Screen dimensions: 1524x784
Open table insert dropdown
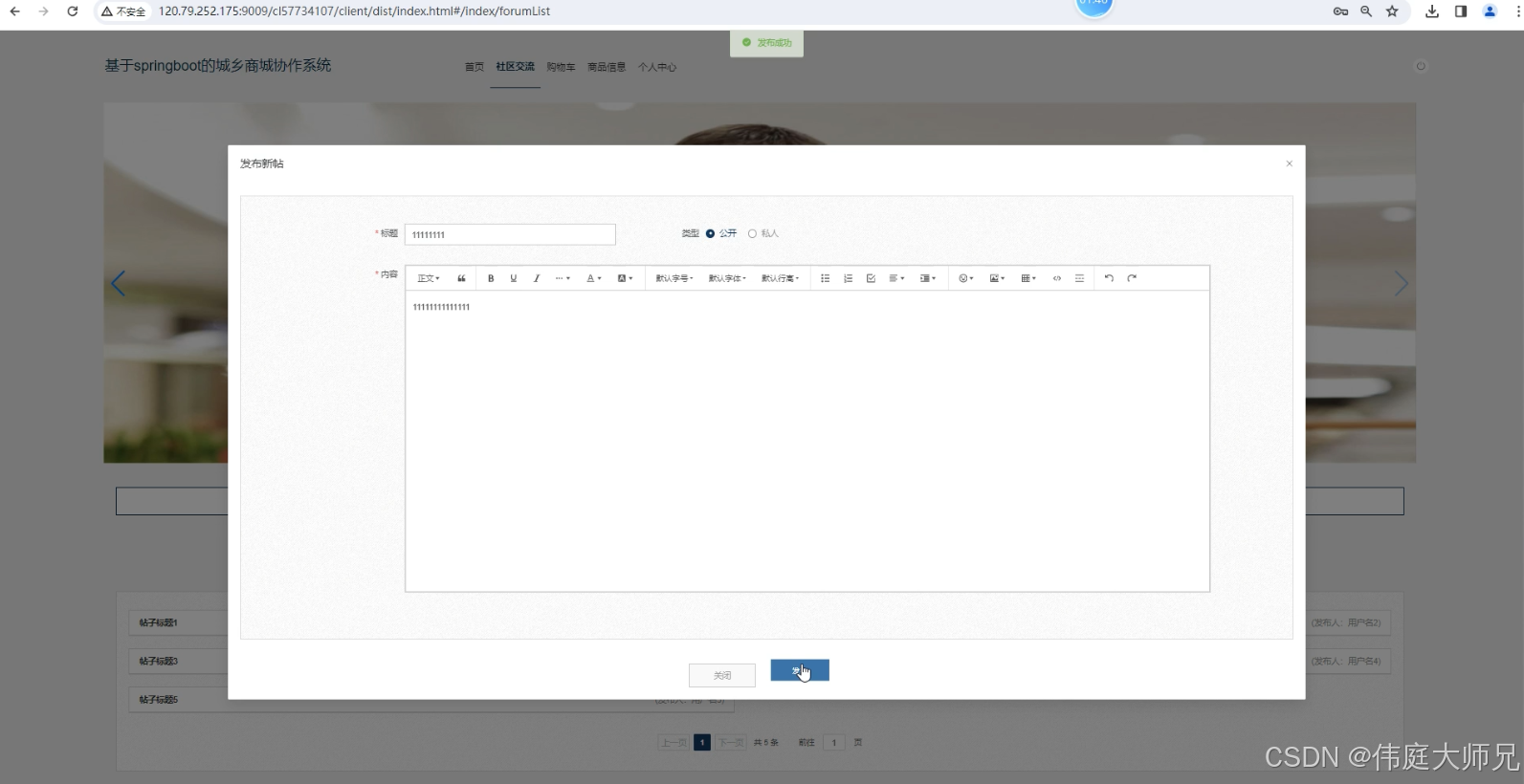pyautogui.click(x=1028, y=278)
